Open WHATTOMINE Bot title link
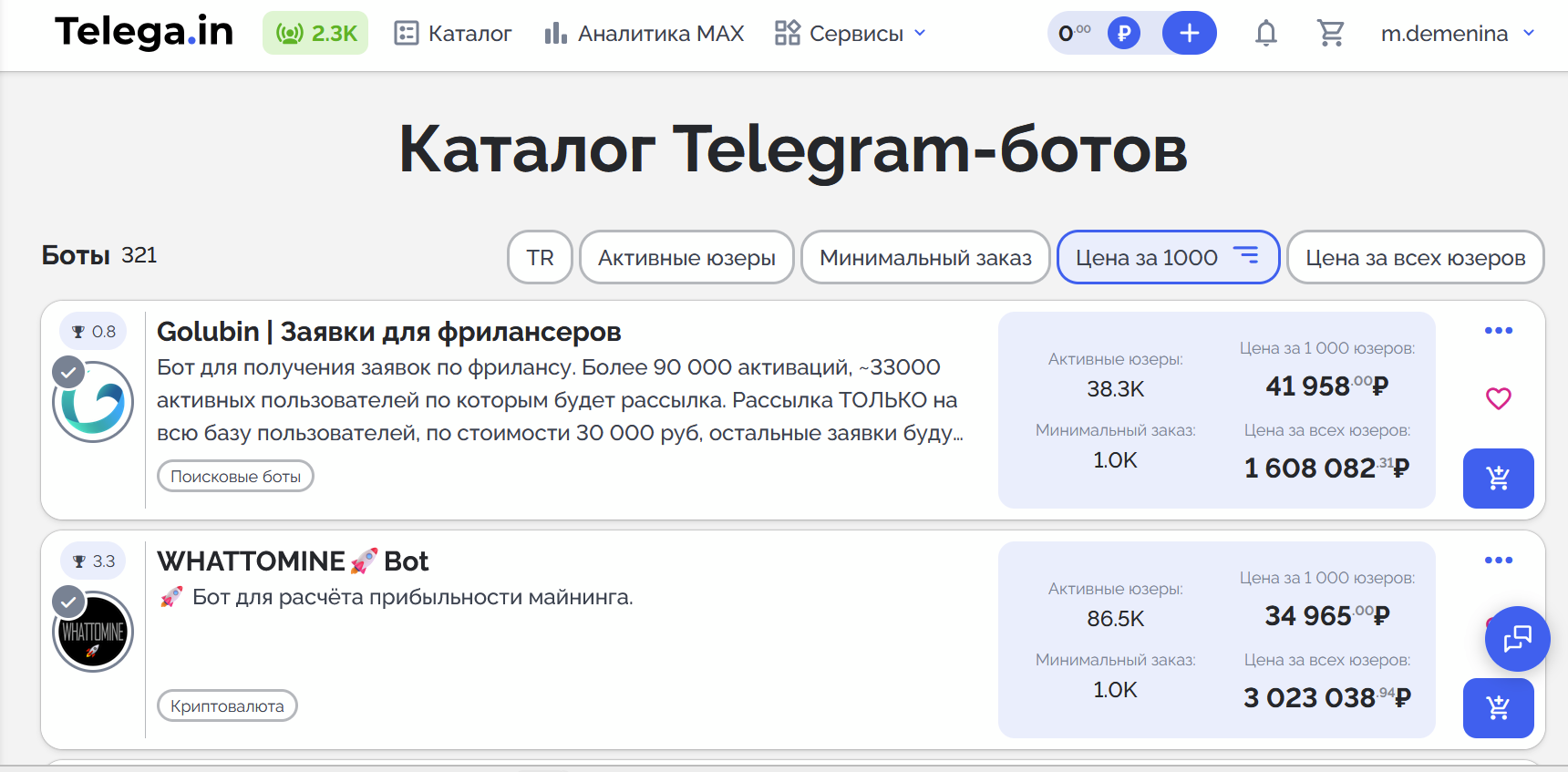 293,561
